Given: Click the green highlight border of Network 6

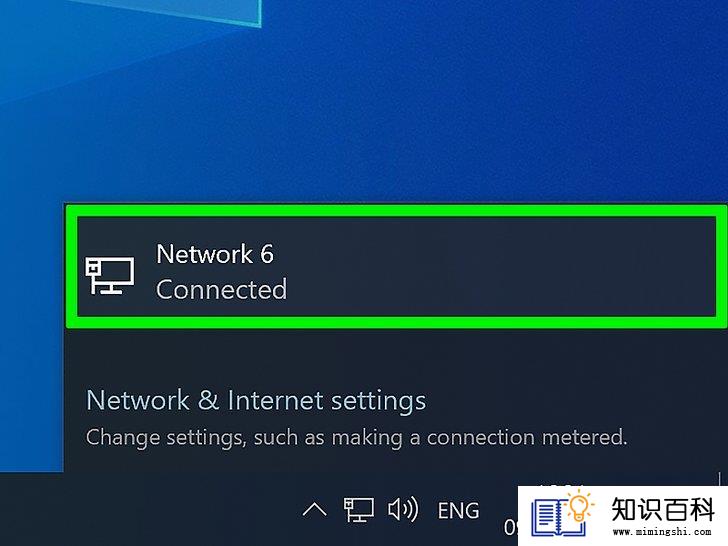Looking at the screenshot, I should tap(396, 211).
